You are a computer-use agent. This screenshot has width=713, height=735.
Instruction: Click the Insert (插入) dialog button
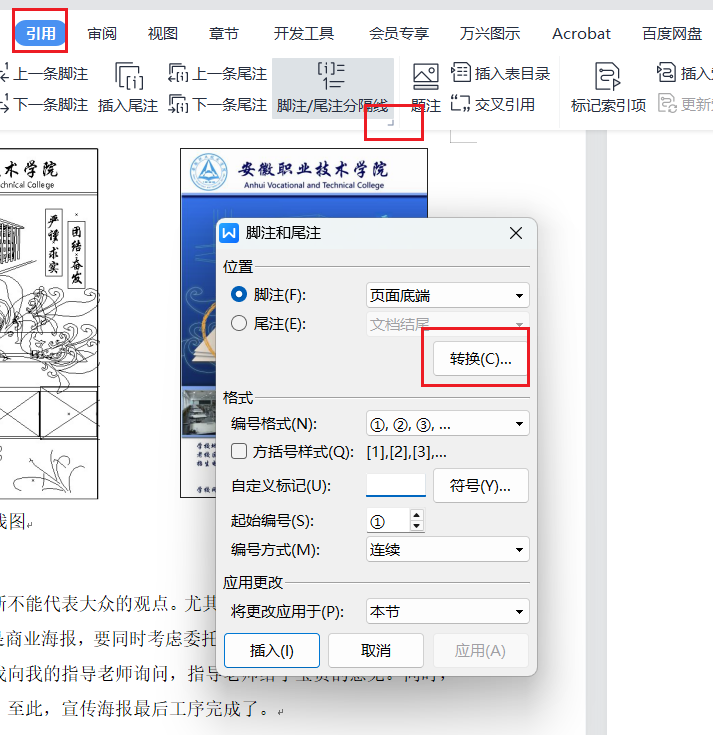coord(272,650)
